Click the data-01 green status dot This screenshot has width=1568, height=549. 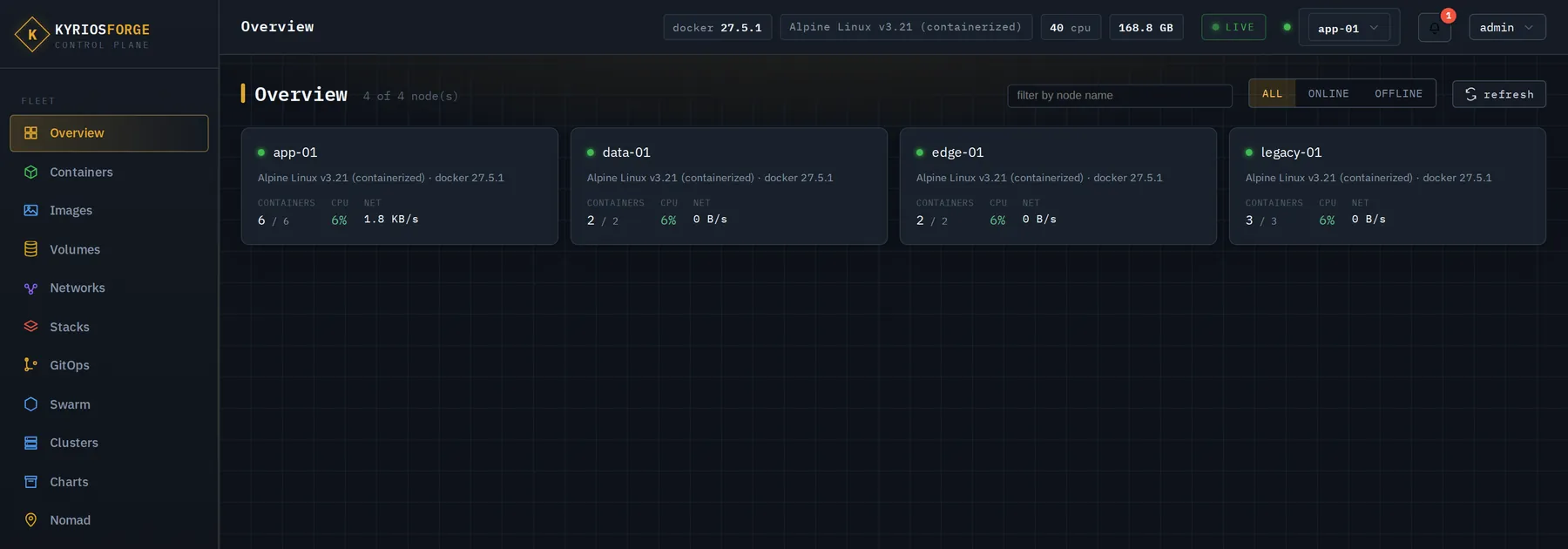click(x=591, y=152)
